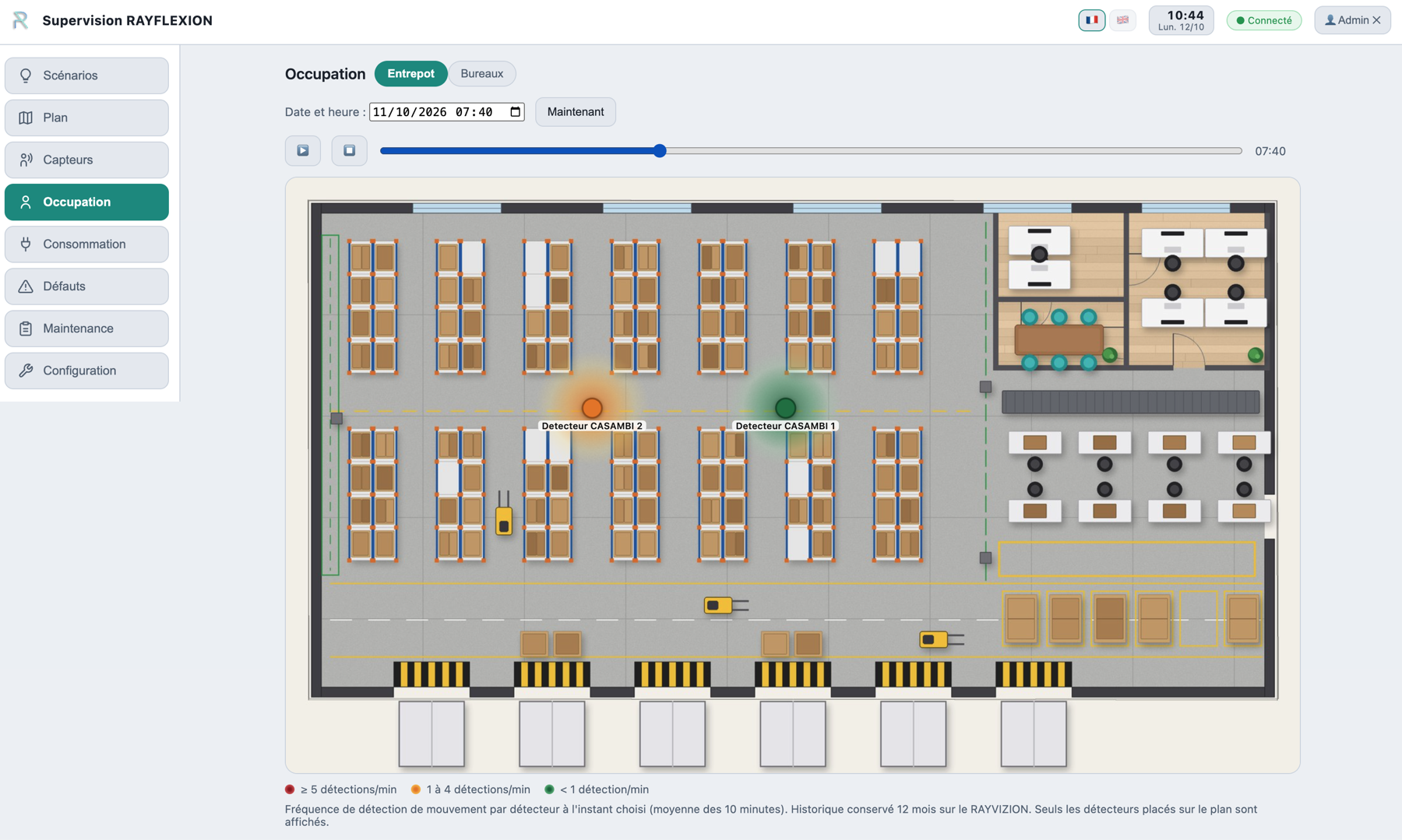
Task: Click the Plan map icon
Action: pos(26,118)
